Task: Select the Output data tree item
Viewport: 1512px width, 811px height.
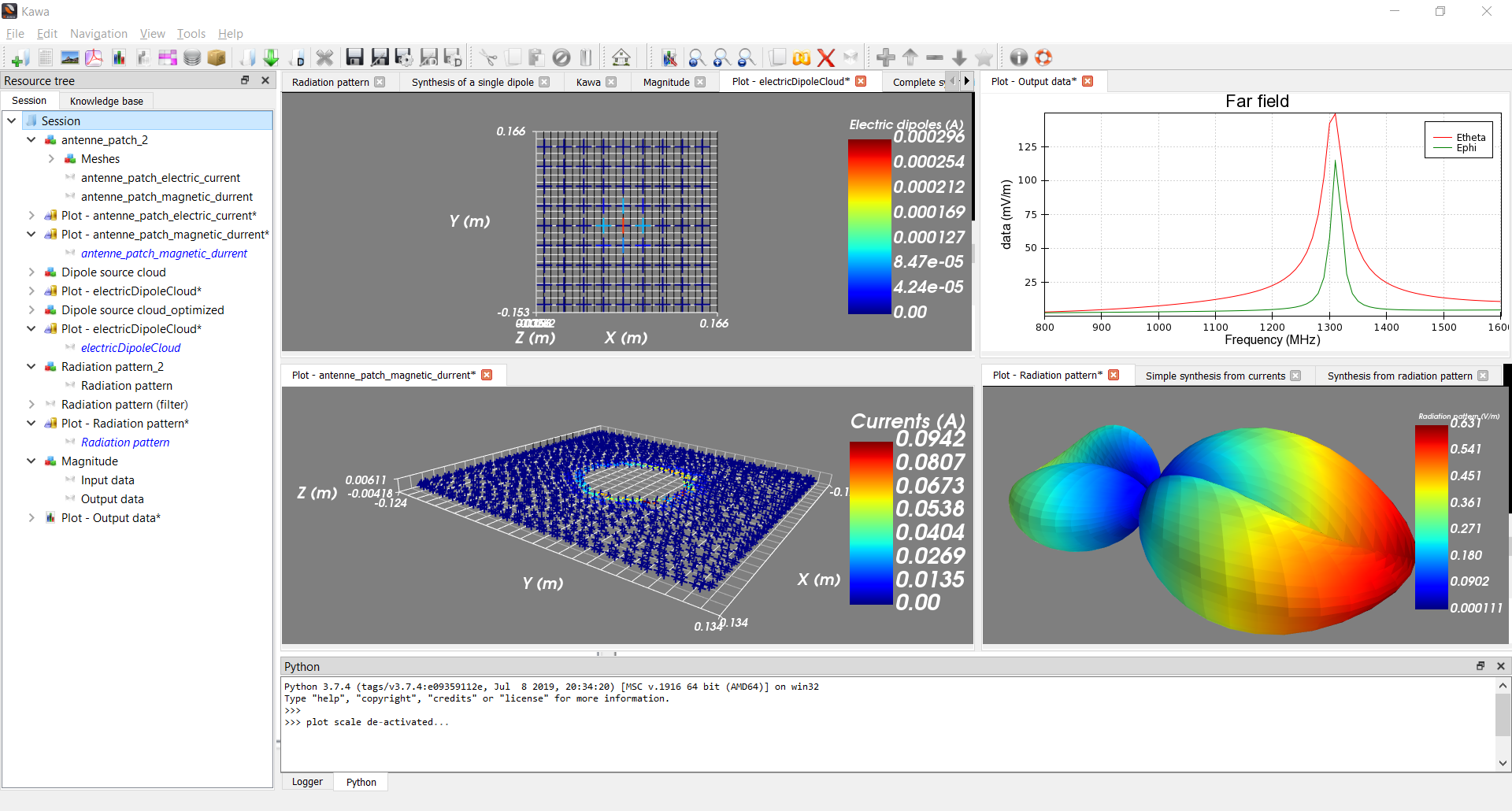Action: [112, 499]
